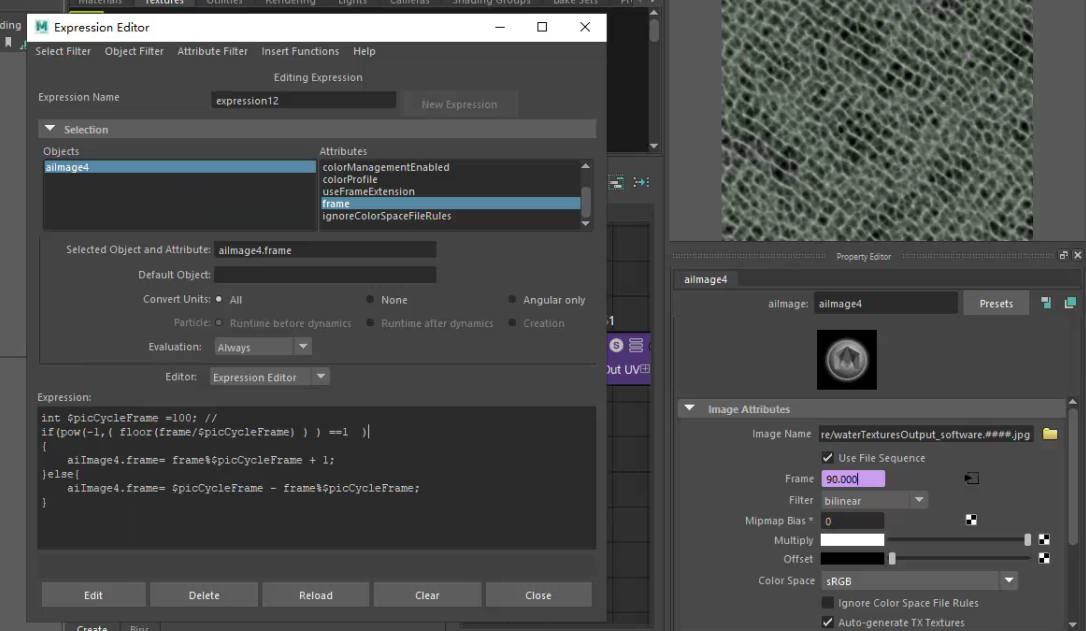Image resolution: width=1086 pixels, height=631 pixels.
Task: Click the Offset slider handle
Action: click(x=892, y=558)
